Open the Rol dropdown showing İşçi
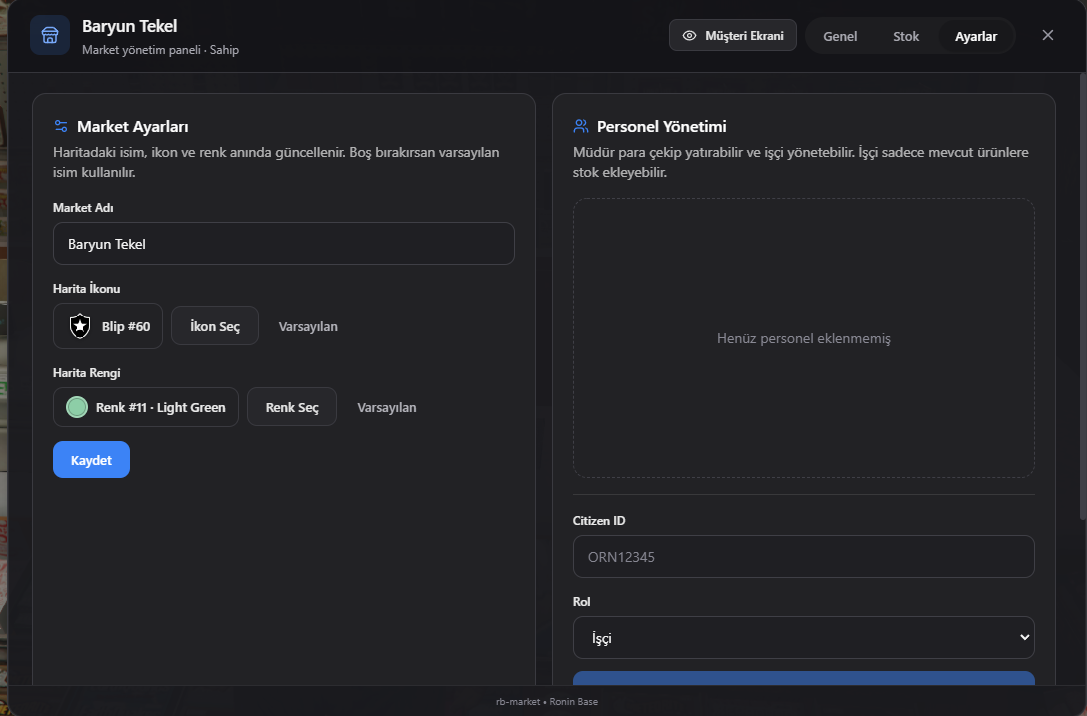Image resolution: width=1087 pixels, height=716 pixels. [803, 638]
